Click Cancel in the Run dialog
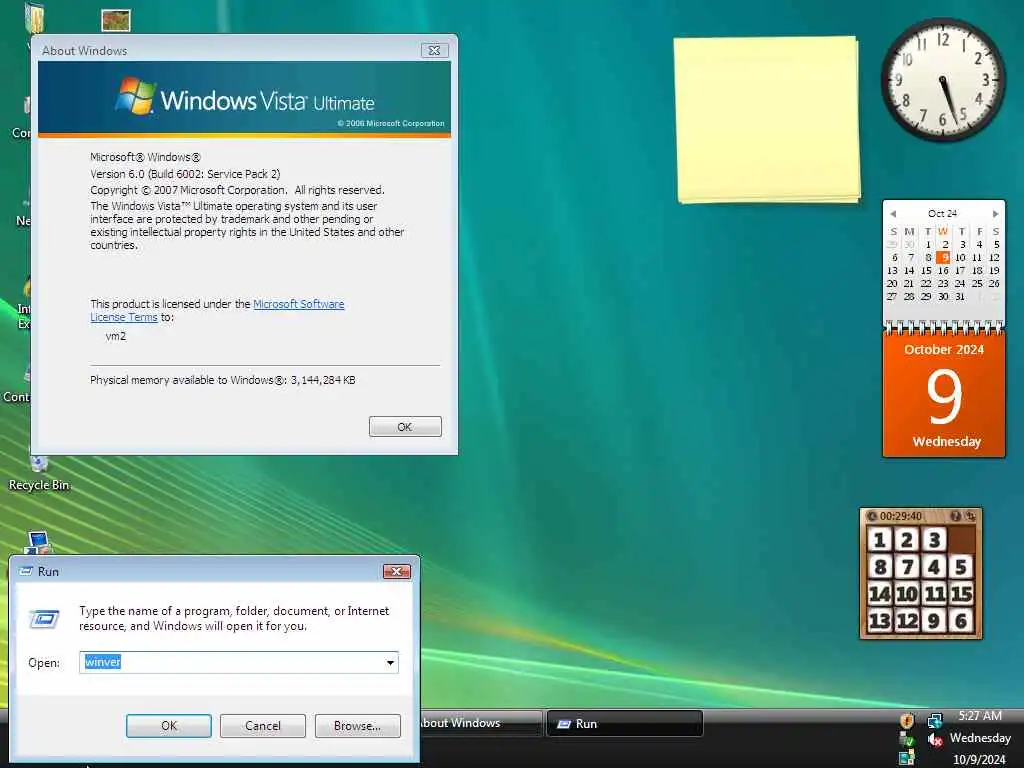 pyautogui.click(x=263, y=726)
